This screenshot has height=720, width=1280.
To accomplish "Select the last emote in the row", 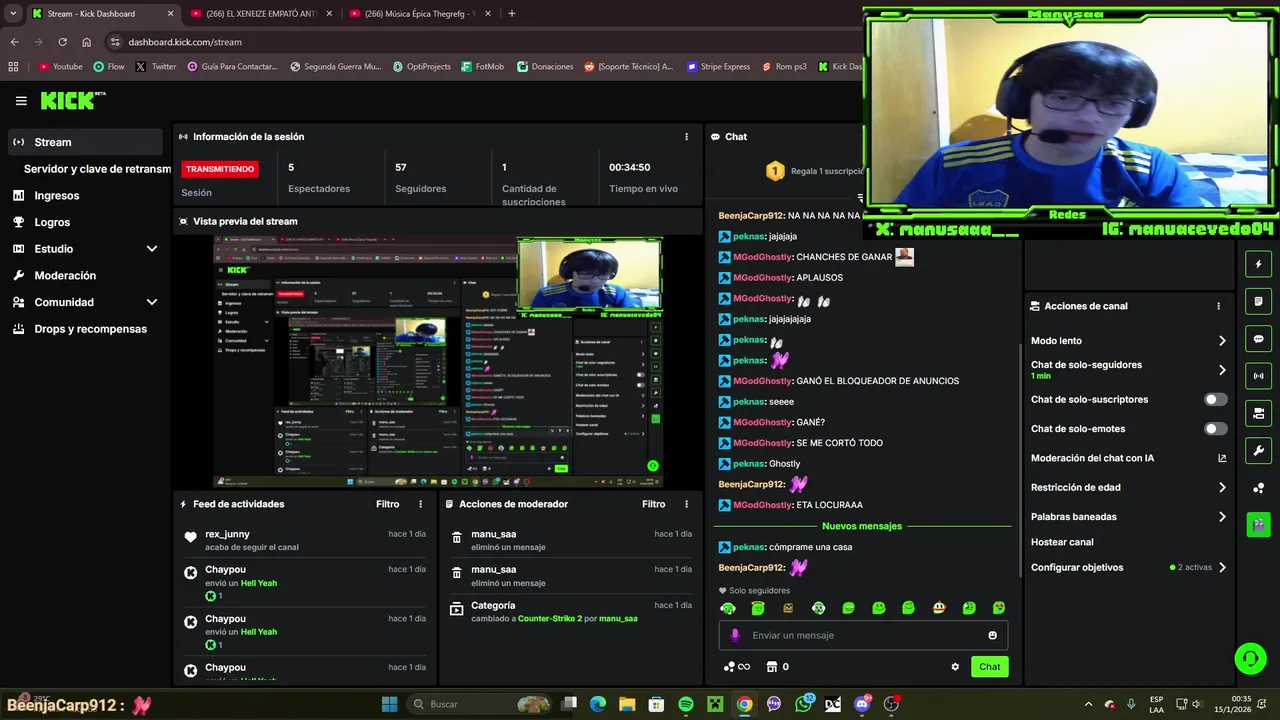I will point(998,608).
